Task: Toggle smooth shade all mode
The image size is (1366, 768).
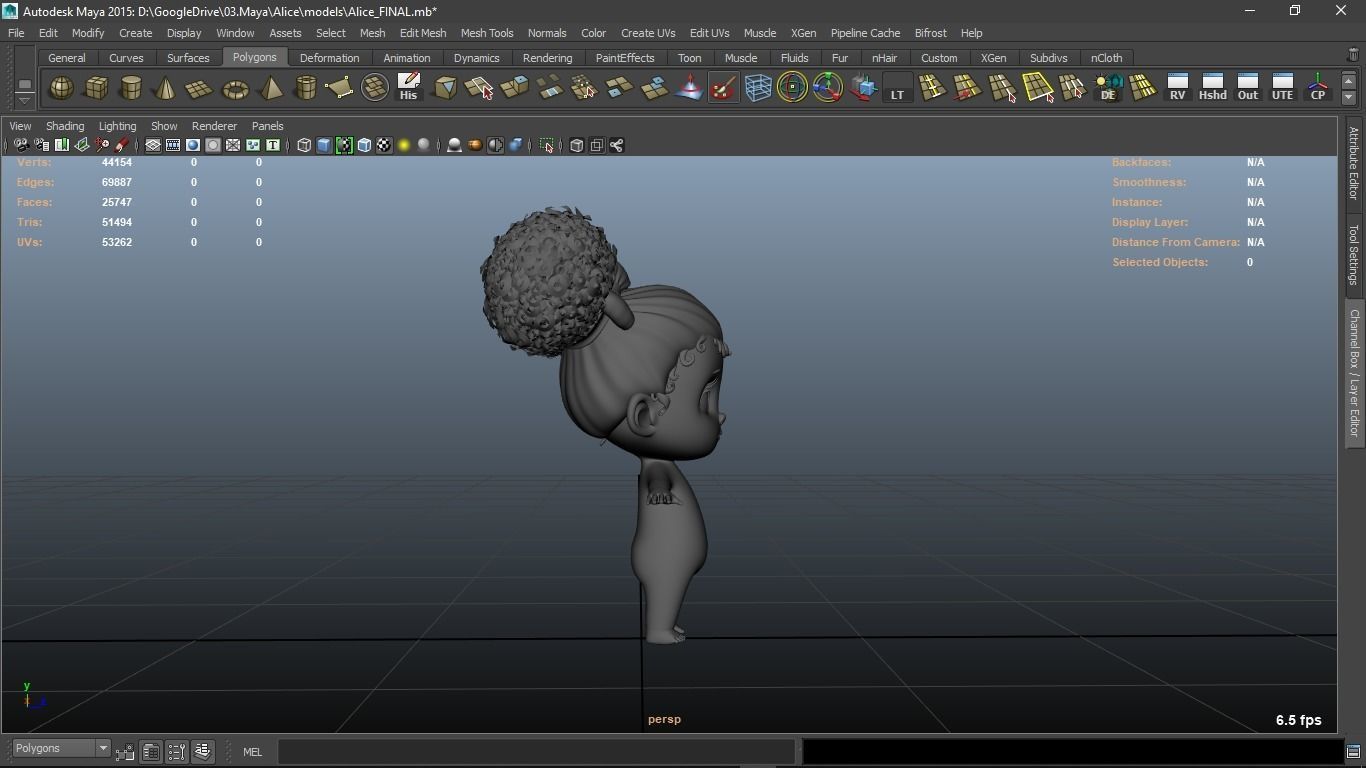Action: tap(324, 146)
